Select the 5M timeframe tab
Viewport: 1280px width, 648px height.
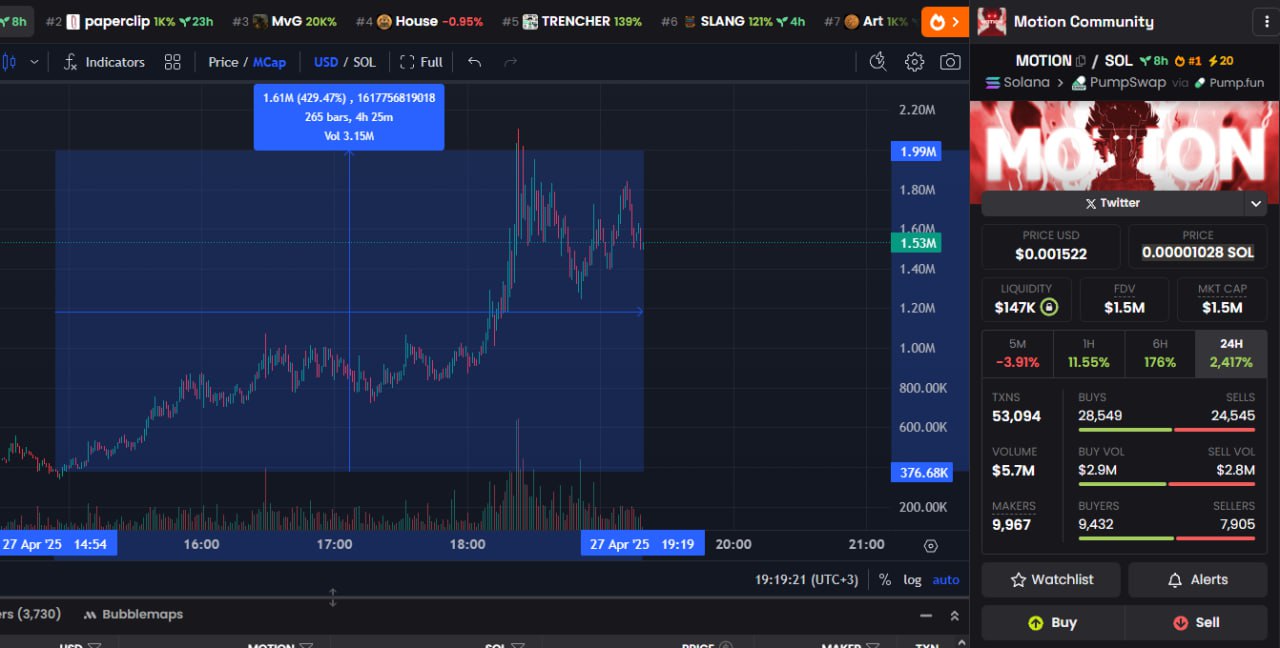click(x=1017, y=353)
